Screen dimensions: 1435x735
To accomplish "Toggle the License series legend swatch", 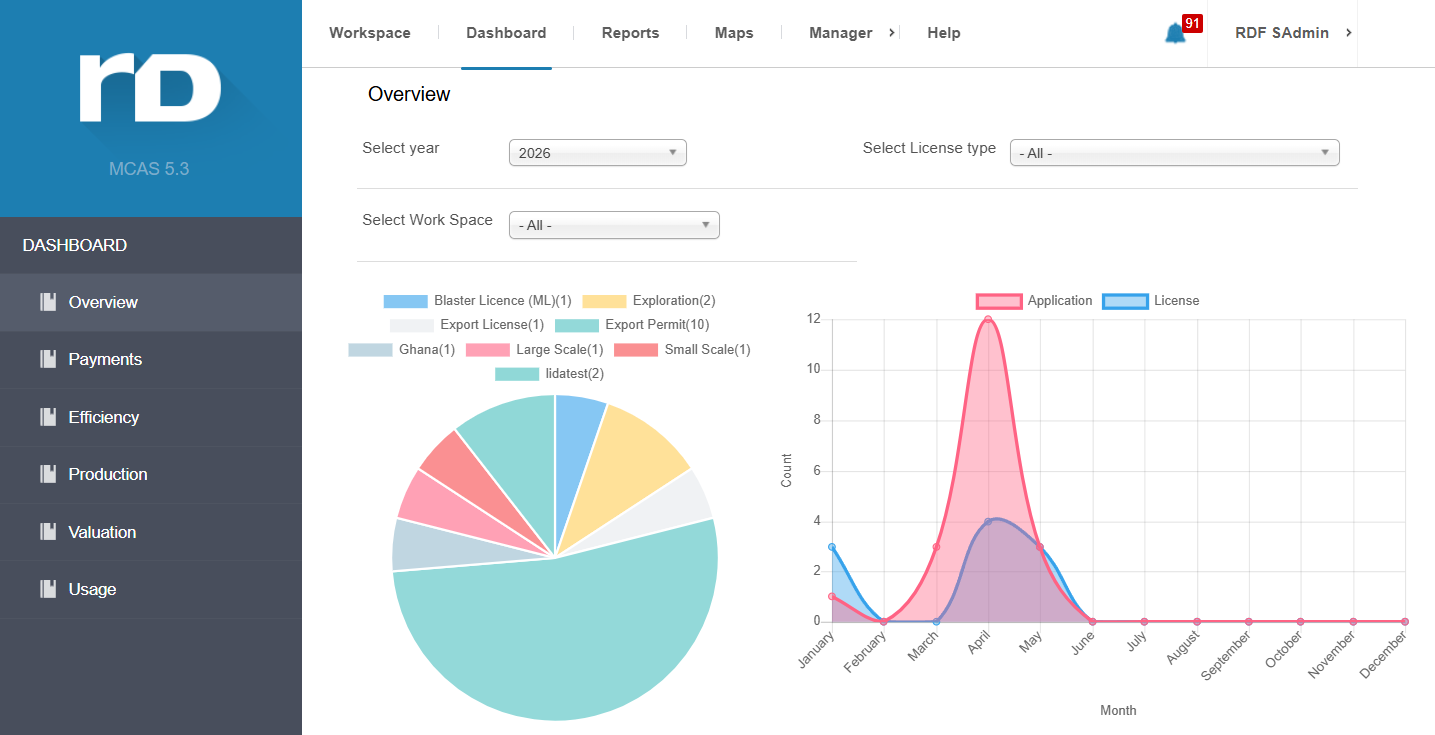I will point(1125,301).
